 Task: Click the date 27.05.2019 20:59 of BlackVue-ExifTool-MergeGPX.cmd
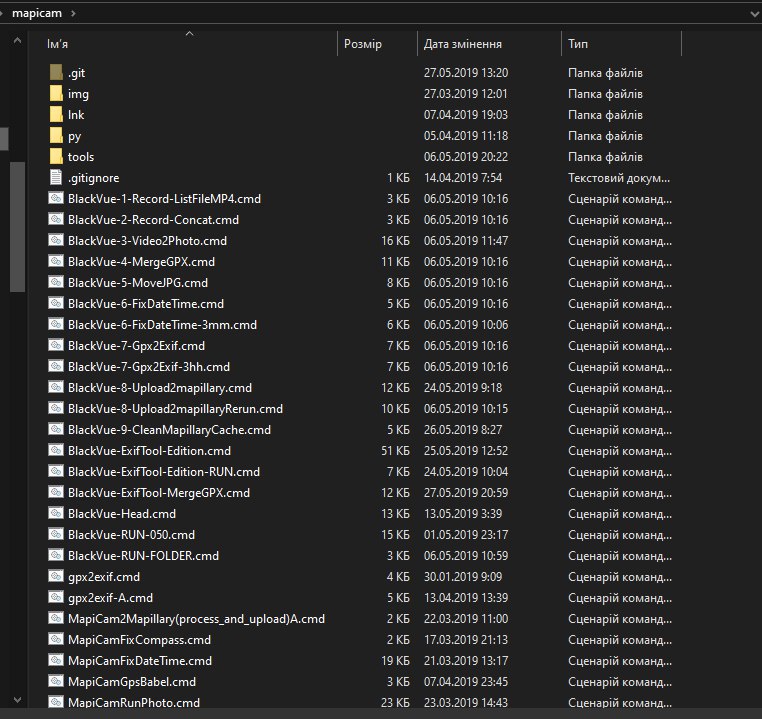(x=466, y=493)
